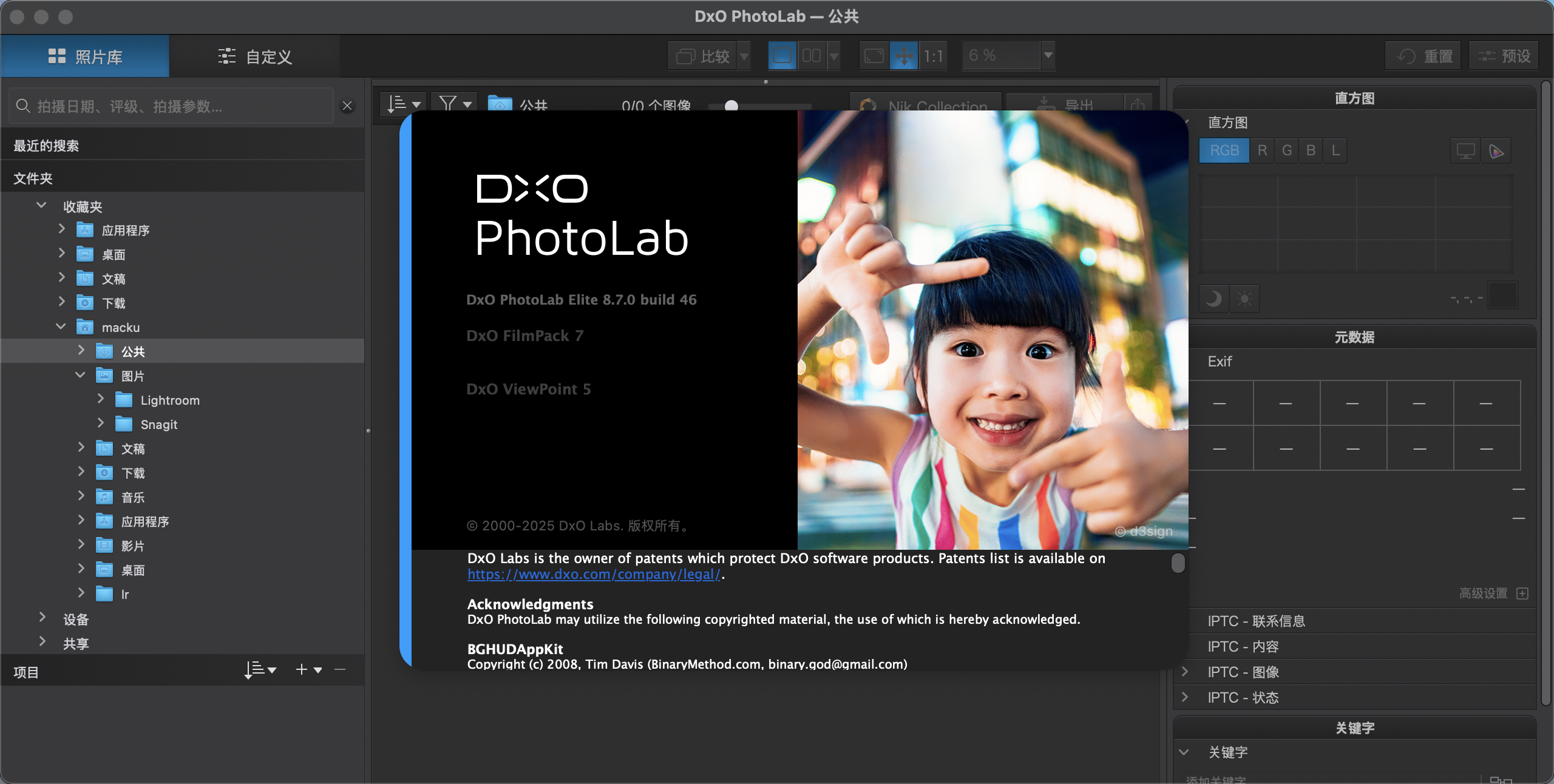Click the 重置 reset button
1554x784 pixels.
[x=1423, y=56]
